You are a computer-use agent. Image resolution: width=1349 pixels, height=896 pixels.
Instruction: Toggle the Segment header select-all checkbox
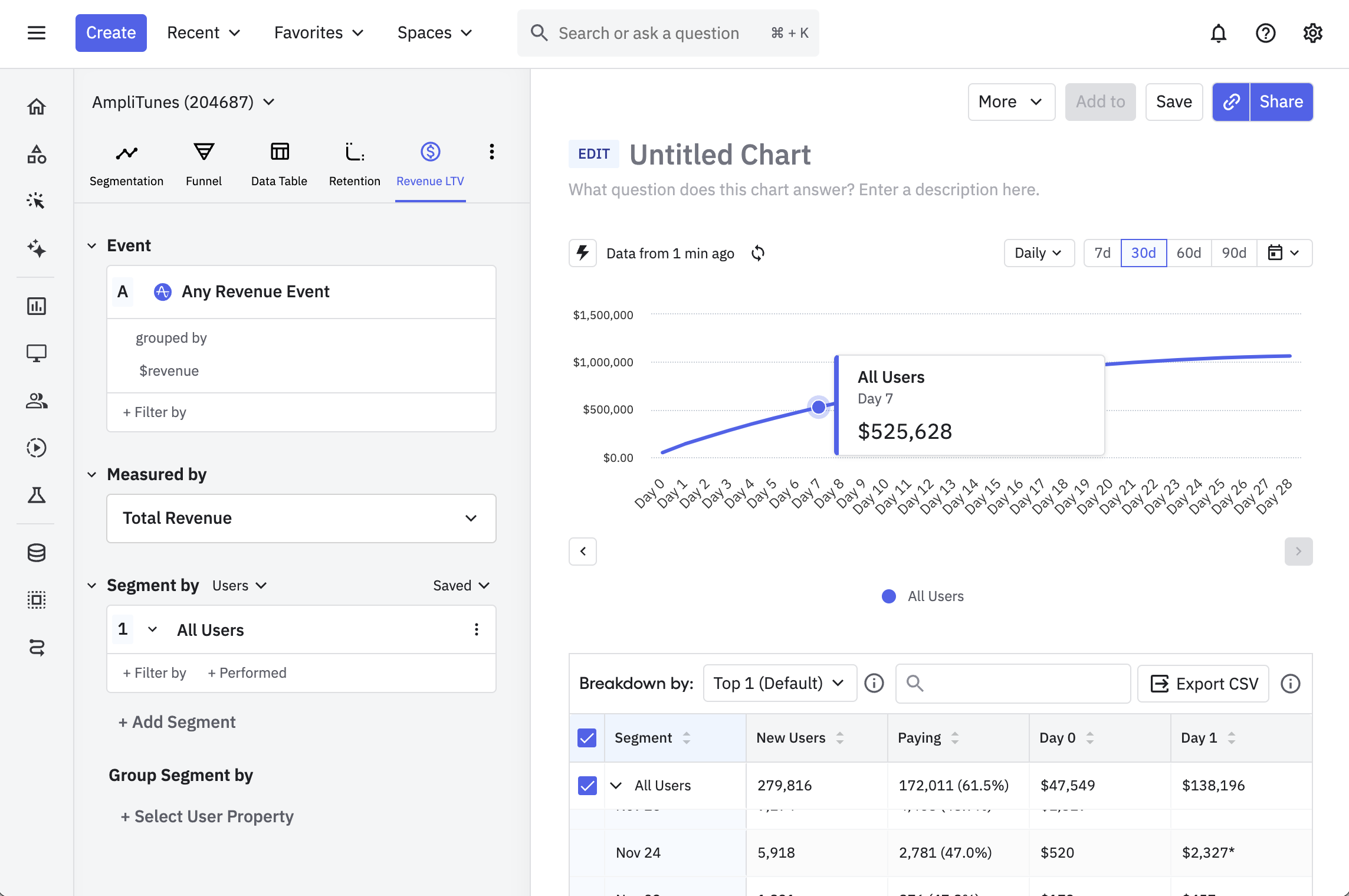[x=587, y=738]
